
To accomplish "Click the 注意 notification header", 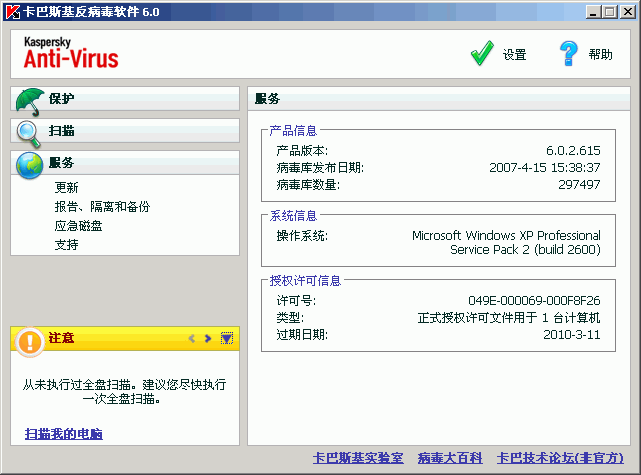I will tap(125, 338).
